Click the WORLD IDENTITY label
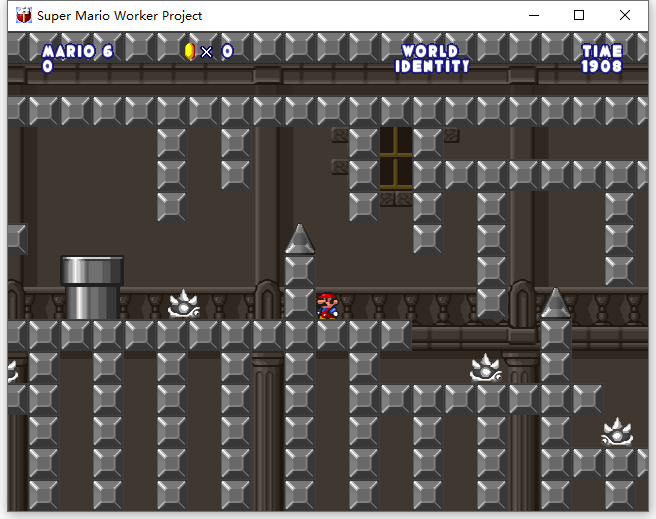This screenshot has width=656, height=519. [432, 59]
